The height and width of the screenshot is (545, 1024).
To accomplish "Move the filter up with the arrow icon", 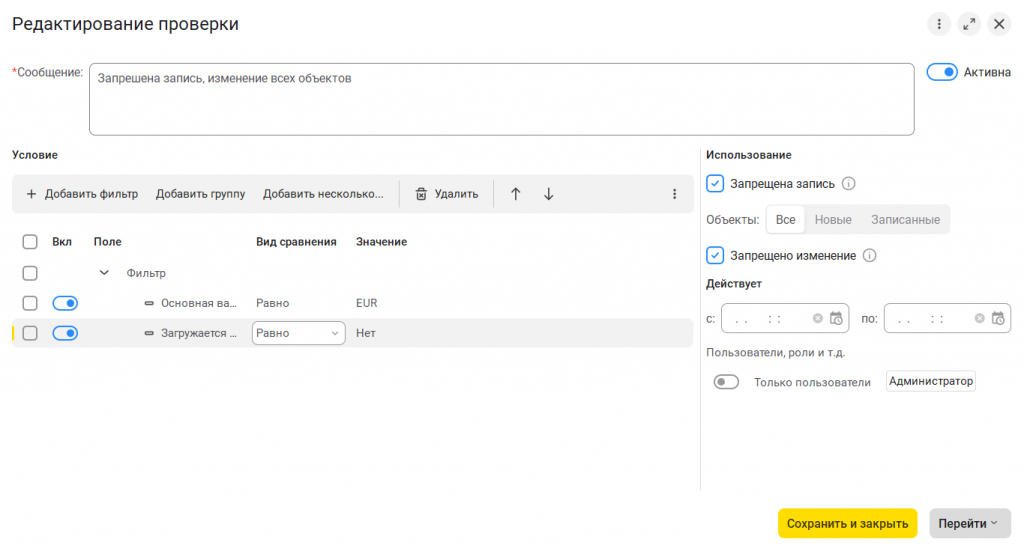I will tap(516, 194).
